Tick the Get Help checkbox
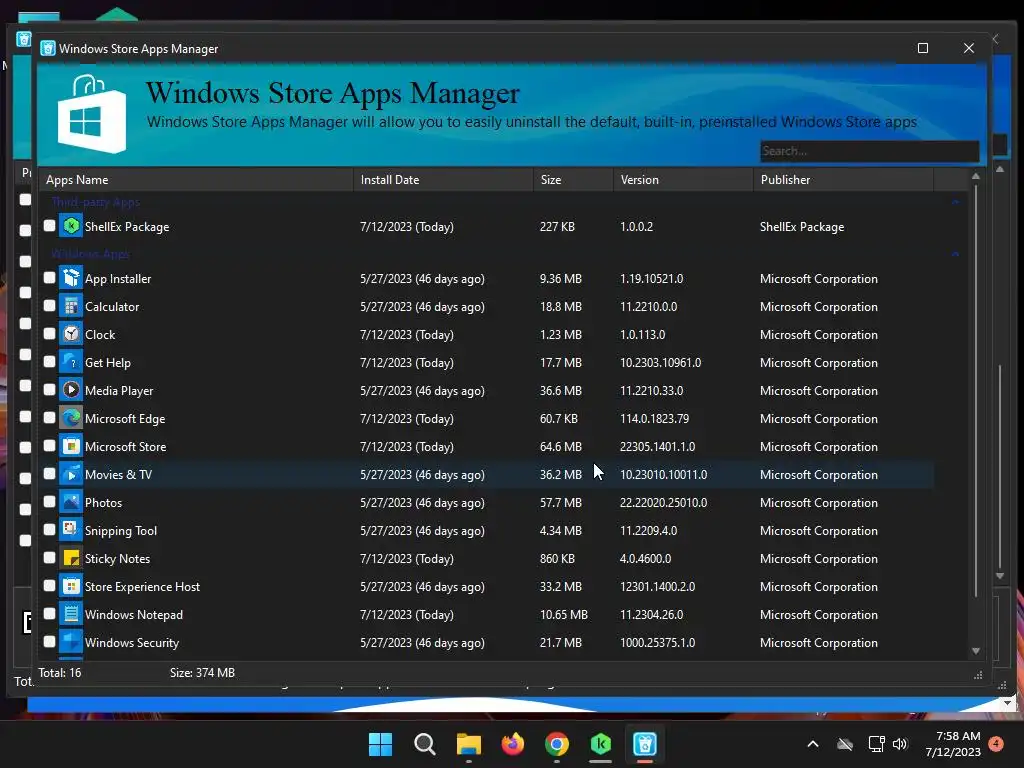Image resolution: width=1024 pixels, height=768 pixels. point(49,362)
